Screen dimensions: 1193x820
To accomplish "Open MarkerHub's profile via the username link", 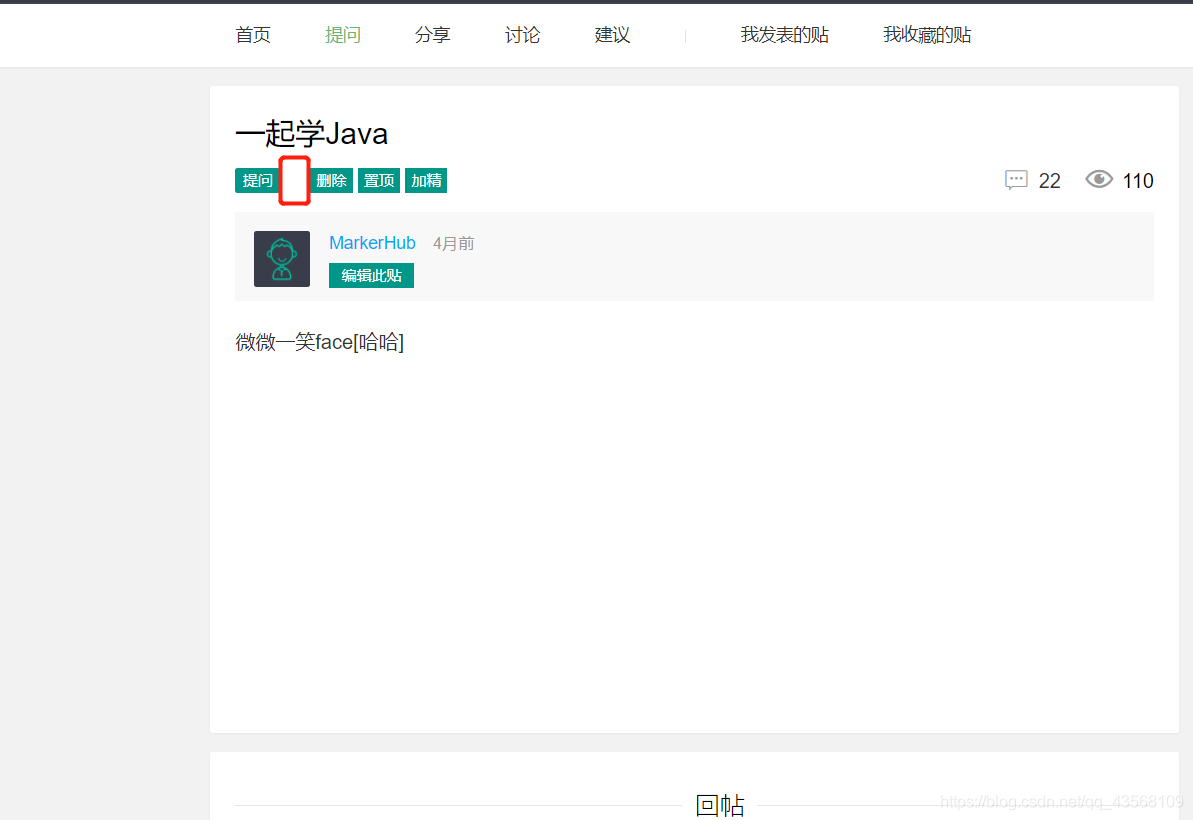I will pyautogui.click(x=372, y=242).
